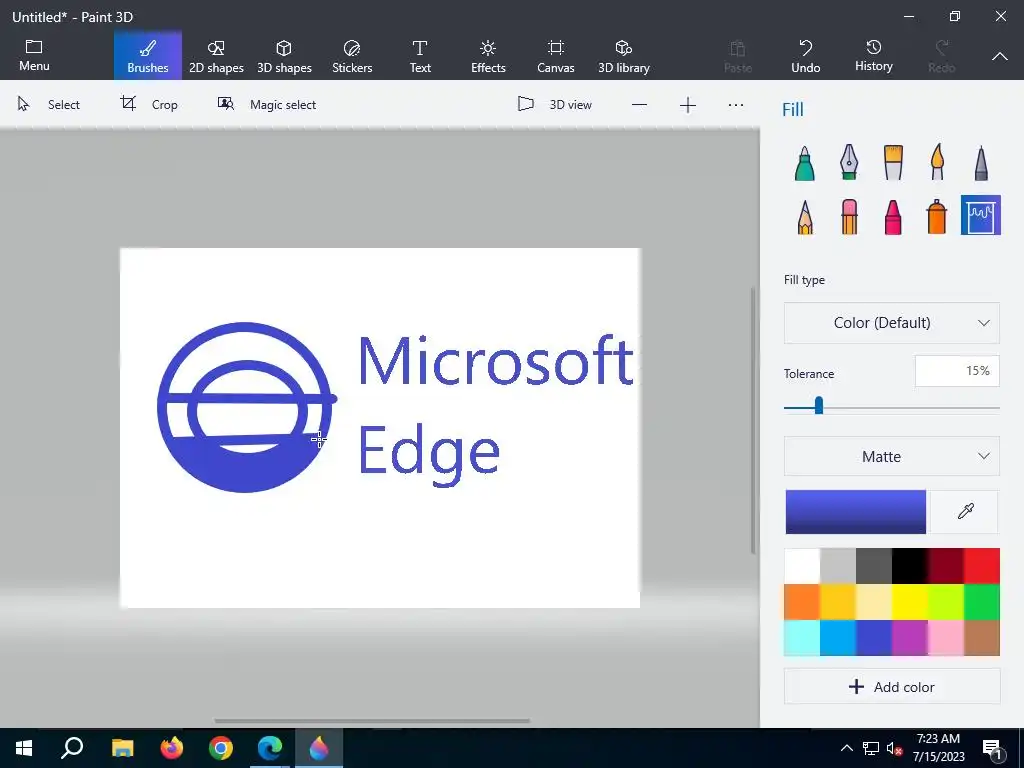Choose the light yellow color swatch
Viewport: 1024px width, 768px height.
874,601
